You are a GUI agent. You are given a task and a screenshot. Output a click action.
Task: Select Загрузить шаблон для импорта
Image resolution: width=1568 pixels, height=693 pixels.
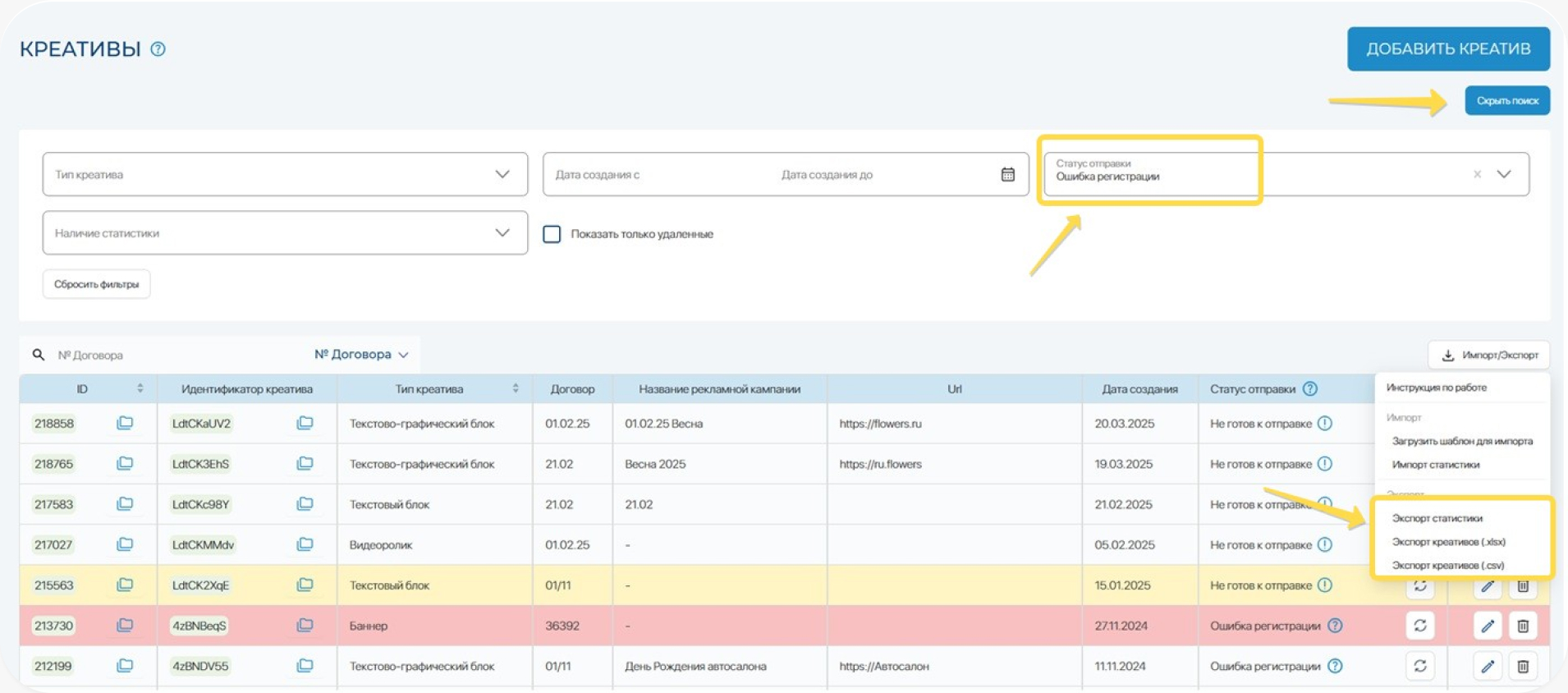[x=1462, y=441]
